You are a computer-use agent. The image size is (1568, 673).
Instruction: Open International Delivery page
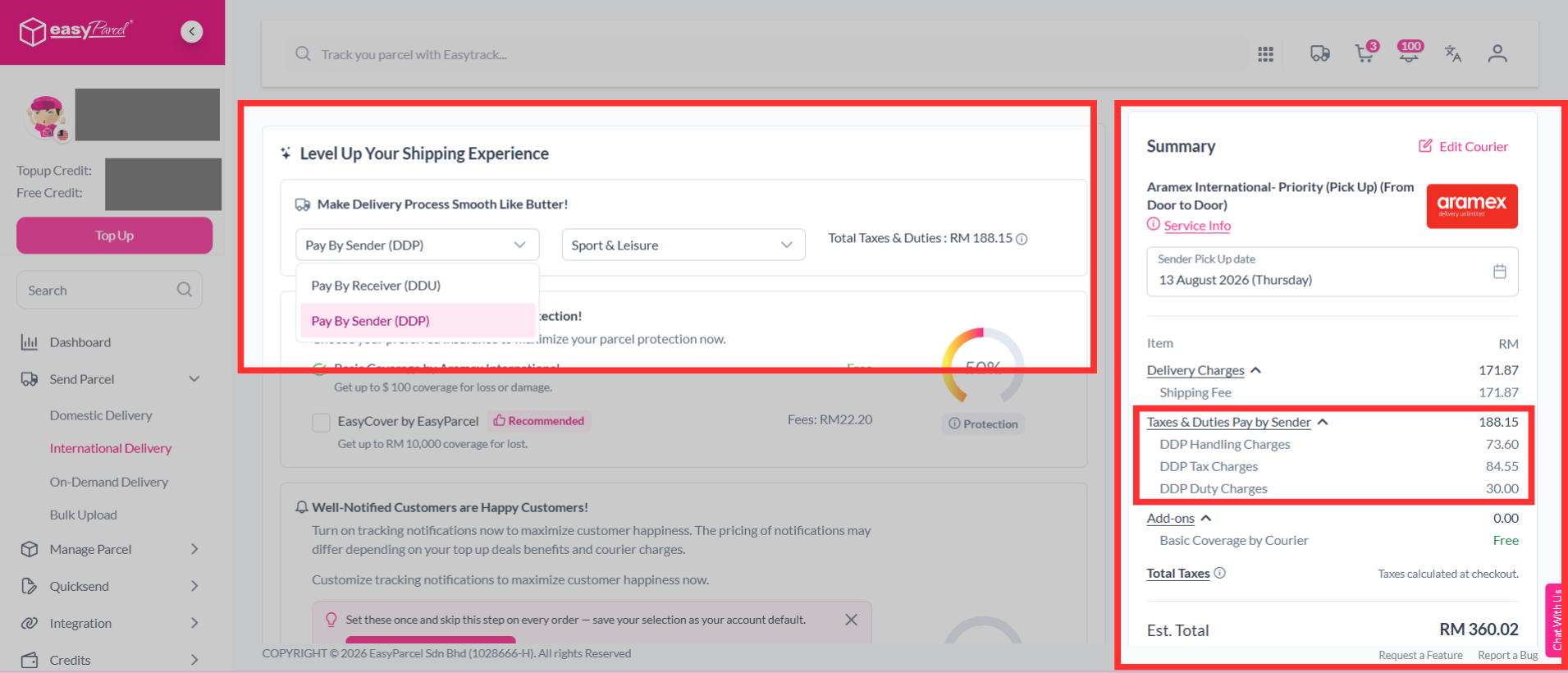[x=111, y=448]
